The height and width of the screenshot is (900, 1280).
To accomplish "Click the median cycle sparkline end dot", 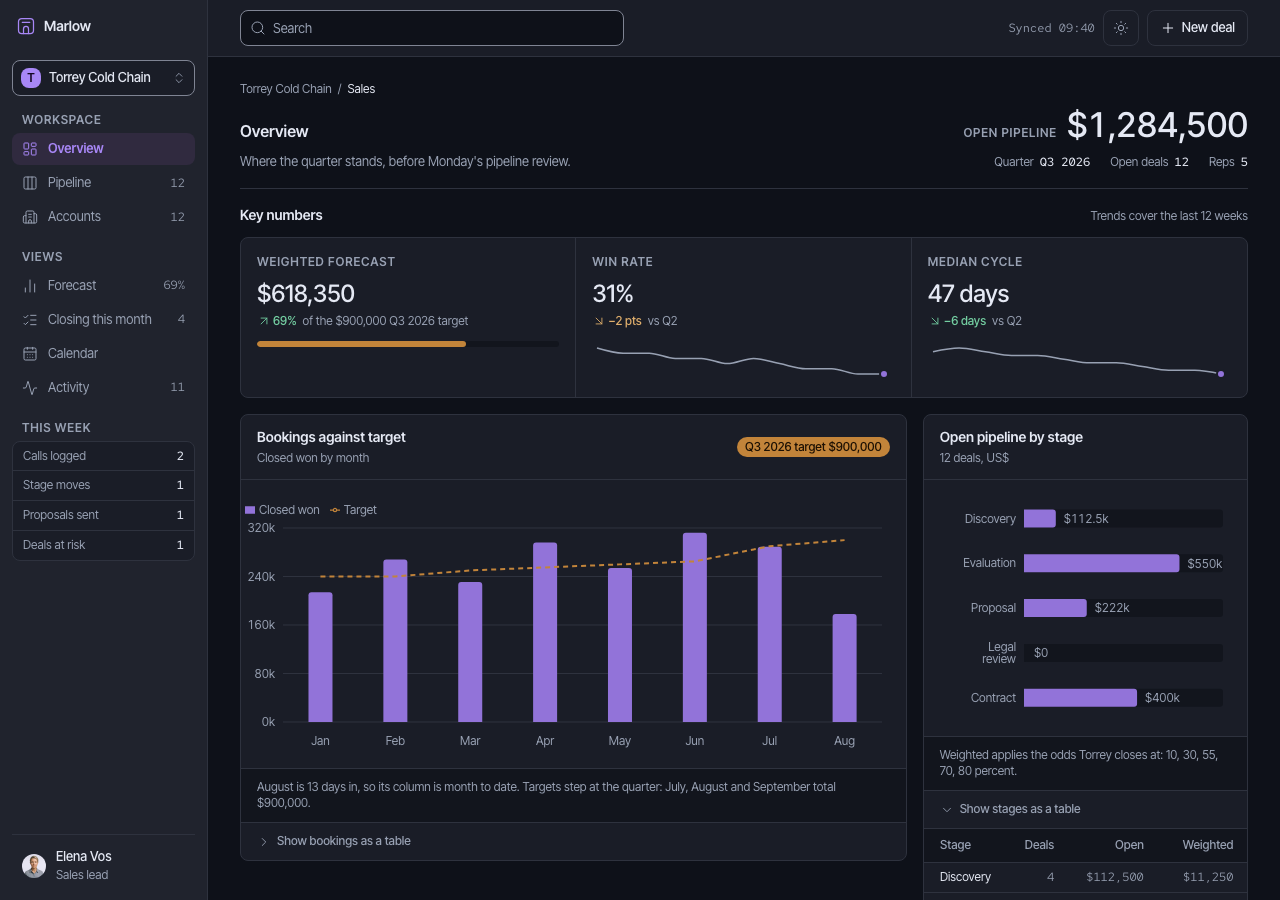I will click(x=1220, y=374).
